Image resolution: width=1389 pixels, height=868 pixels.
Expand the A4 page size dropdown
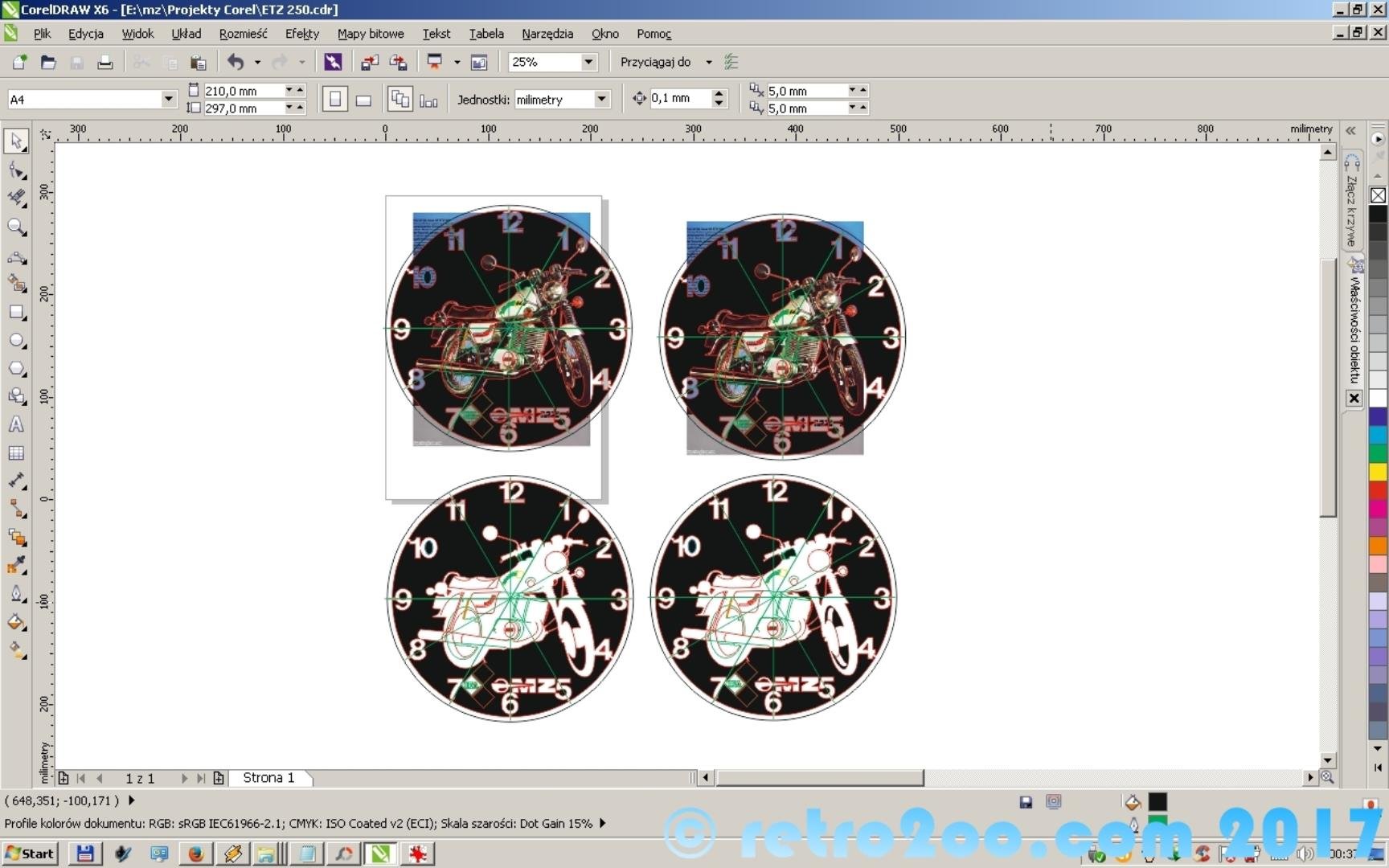pyautogui.click(x=168, y=99)
